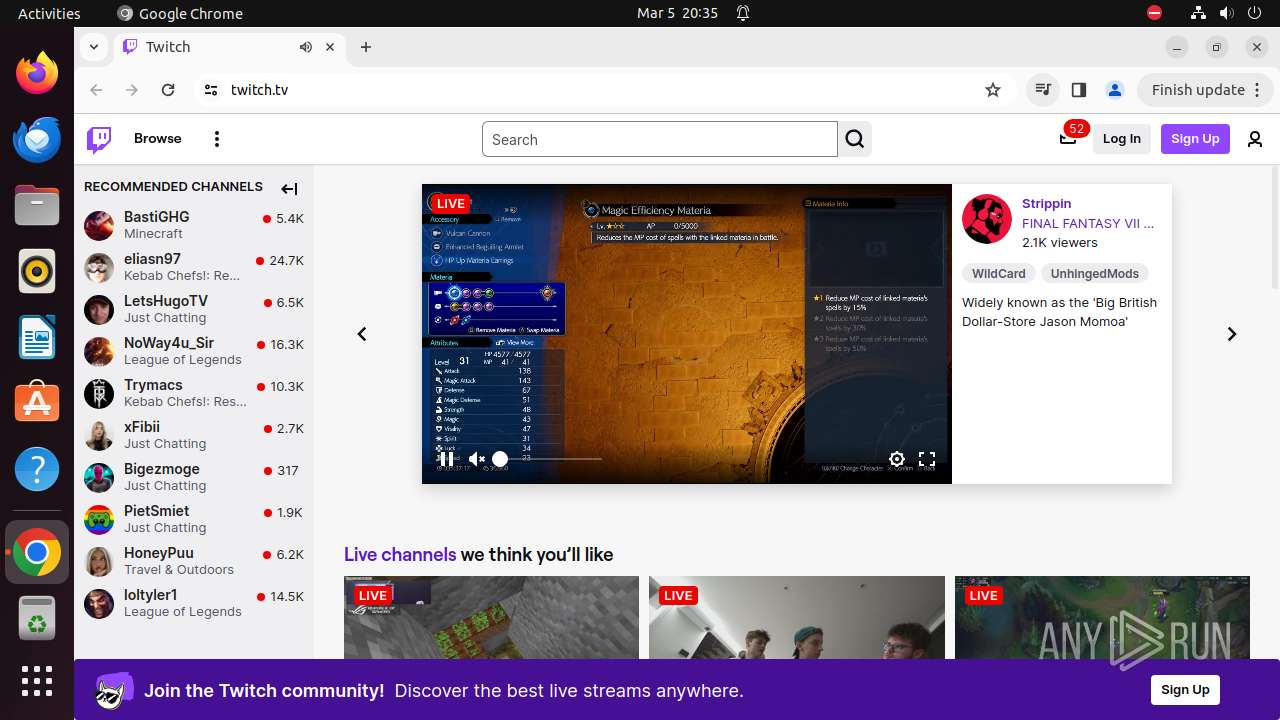Show next featured stream carousel arrow
This screenshot has width=1280, height=720.
[1232, 334]
